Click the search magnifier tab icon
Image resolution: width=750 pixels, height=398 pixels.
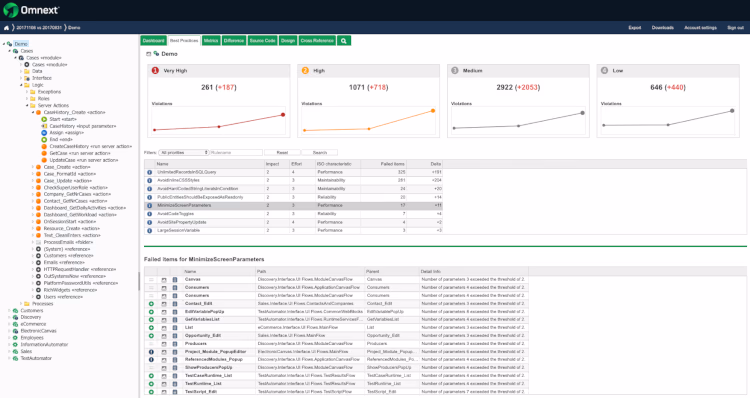[x=343, y=41]
